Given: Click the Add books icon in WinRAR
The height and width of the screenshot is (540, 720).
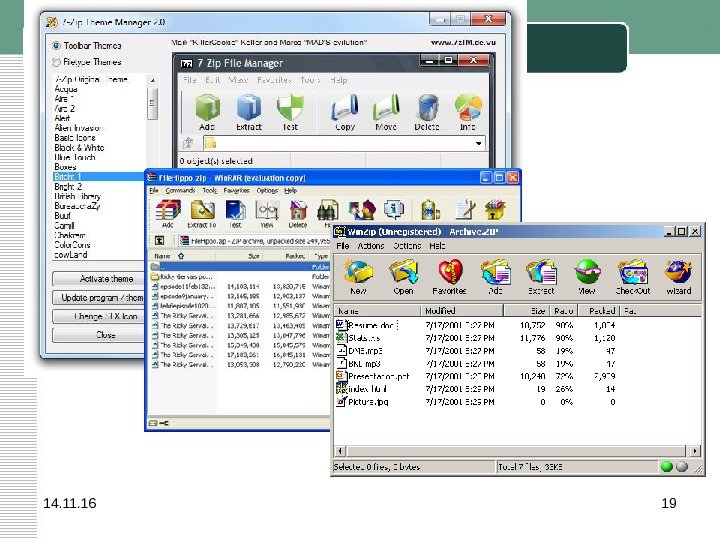Looking at the screenshot, I should click(168, 210).
